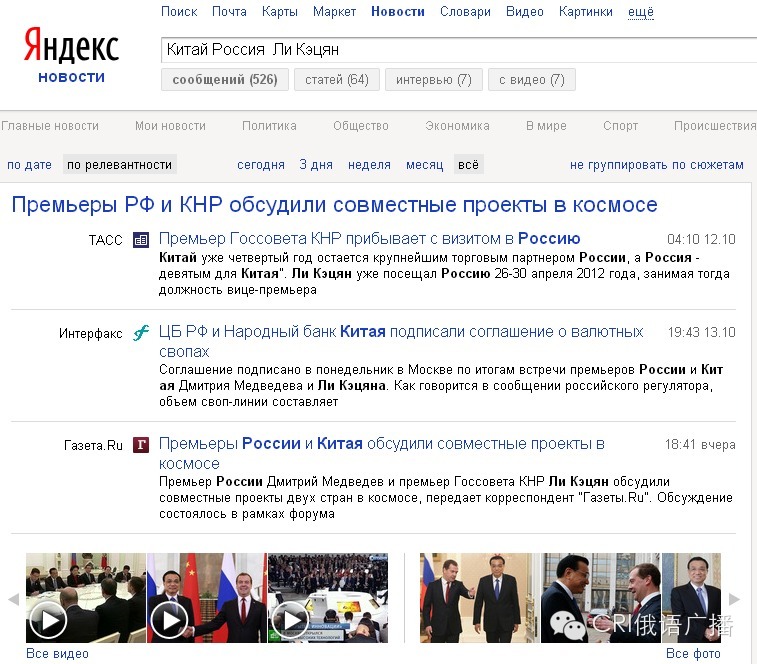Sort results по дате

(29, 165)
